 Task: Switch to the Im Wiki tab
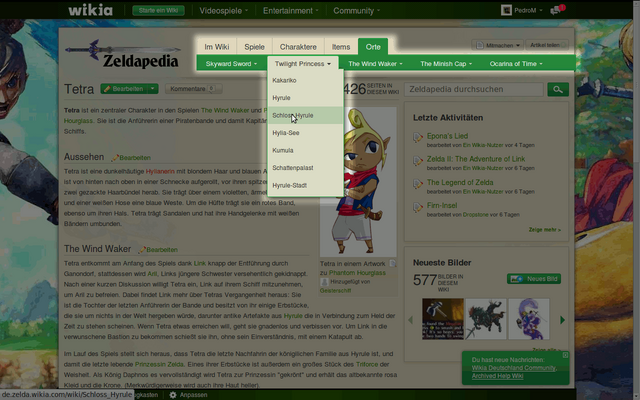217,47
